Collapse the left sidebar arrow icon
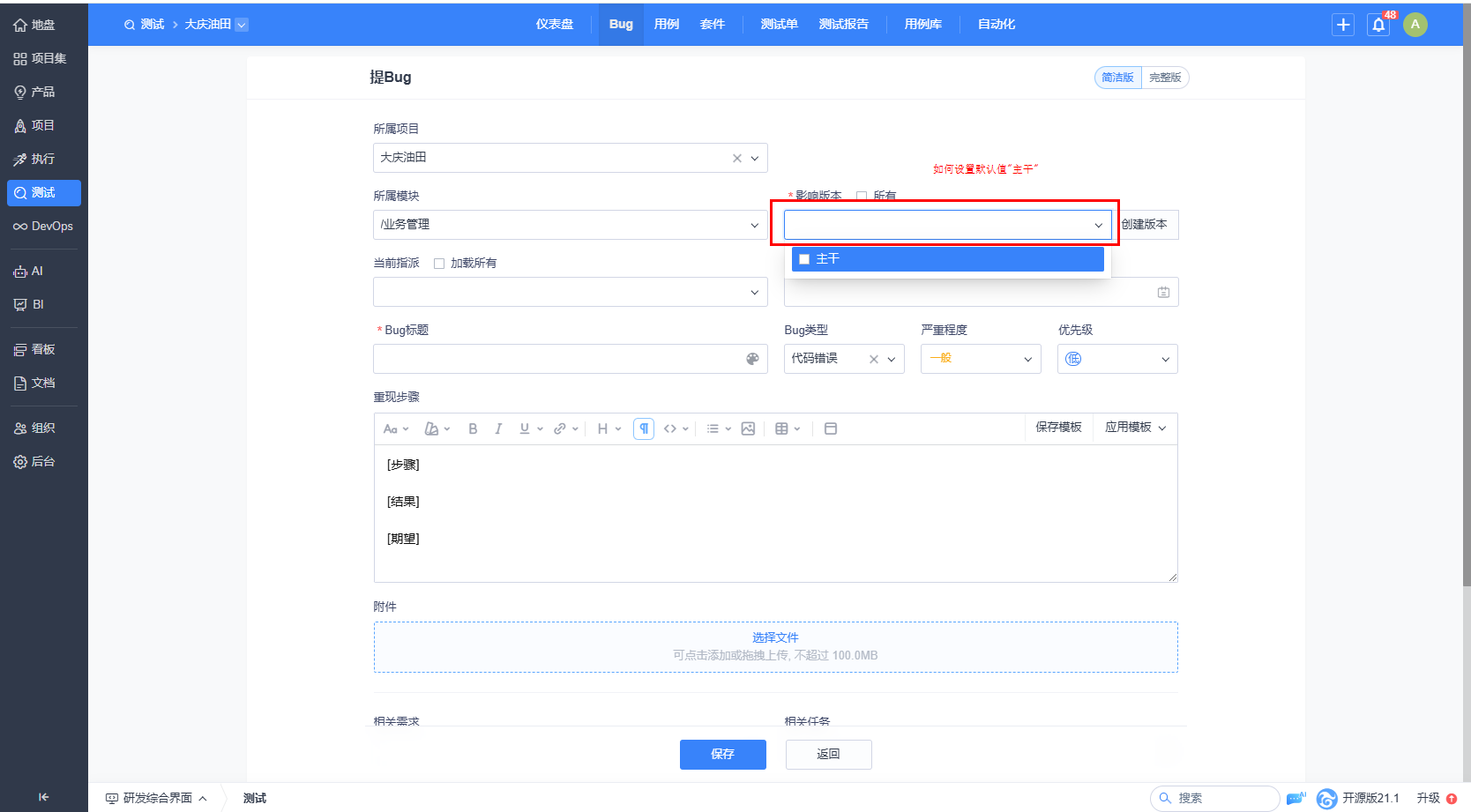 (x=43, y=797)
